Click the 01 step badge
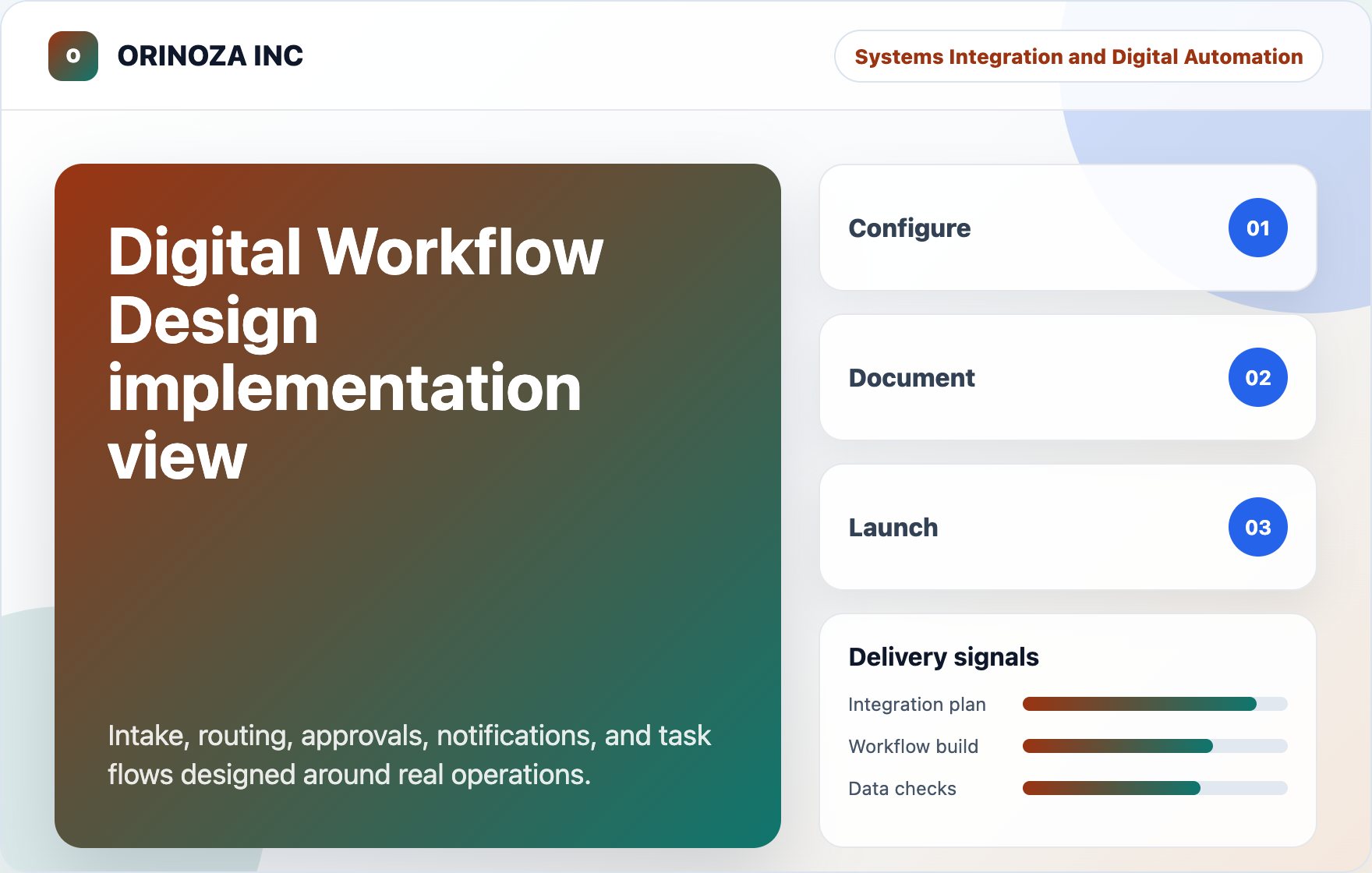This screenshot has height=873, width=1372. pyautogui.click(x=1257, y=228)
